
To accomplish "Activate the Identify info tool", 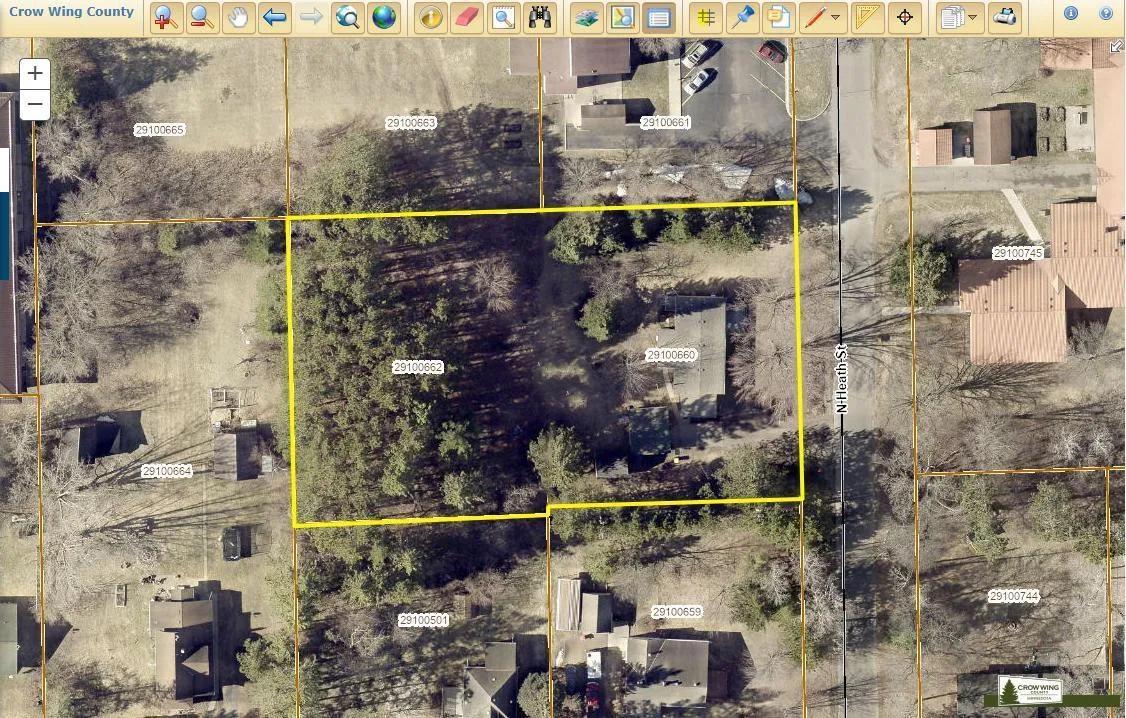I will pos(431,17).
